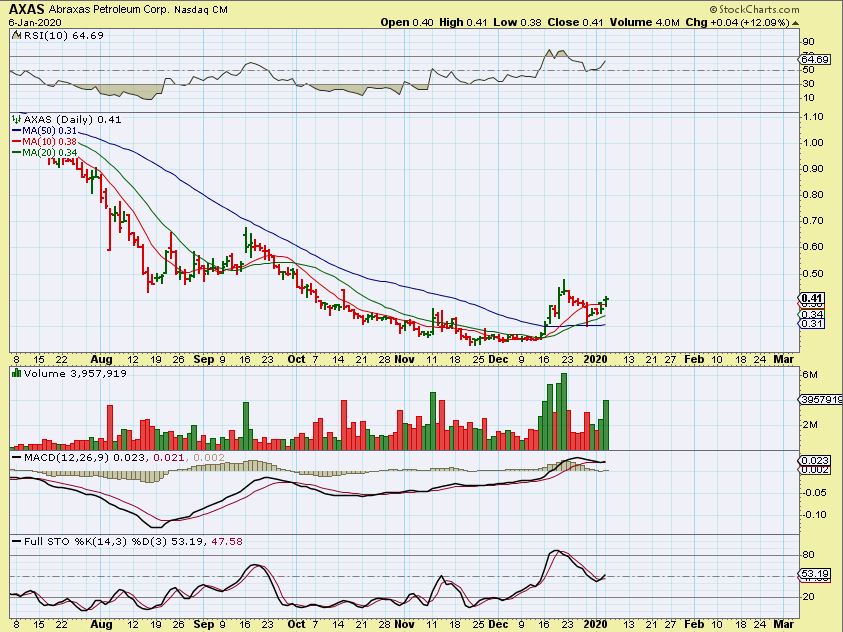Click the Volume 3,957,919 legend text

[75, 373]
